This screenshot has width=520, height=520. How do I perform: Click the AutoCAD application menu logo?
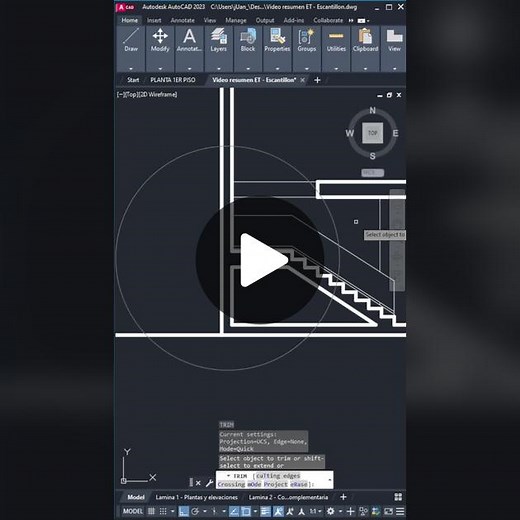[x=125, y=7]
